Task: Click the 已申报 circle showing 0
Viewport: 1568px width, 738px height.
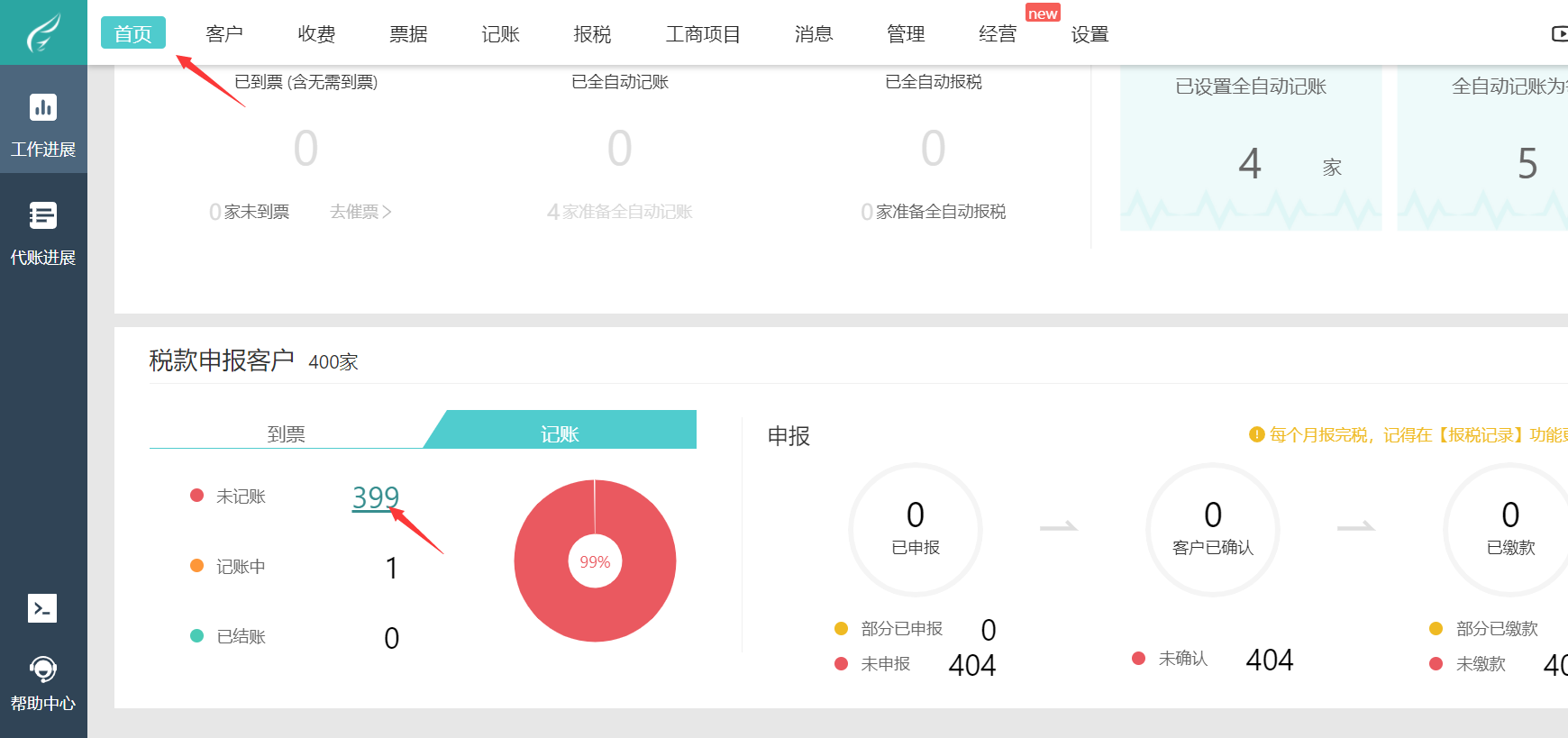Action: tap(916, 529)
